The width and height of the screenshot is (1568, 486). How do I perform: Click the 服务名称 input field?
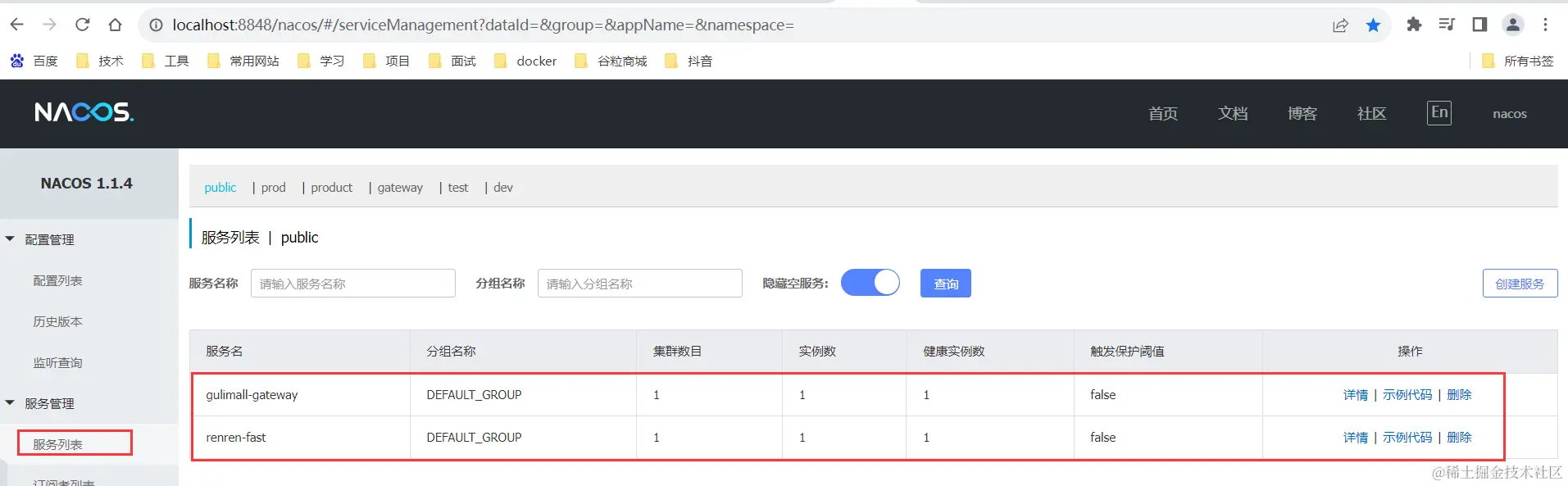coord(353,284)
